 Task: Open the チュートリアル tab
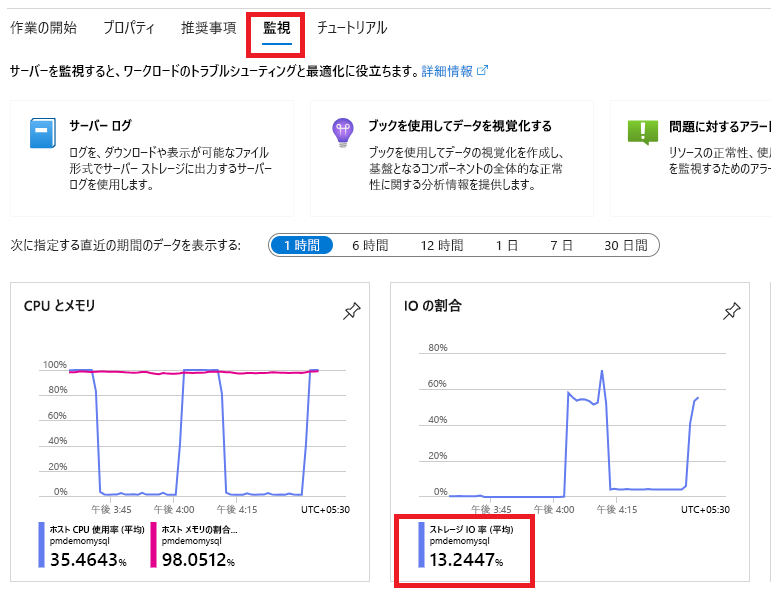click(x=352, y=28)
